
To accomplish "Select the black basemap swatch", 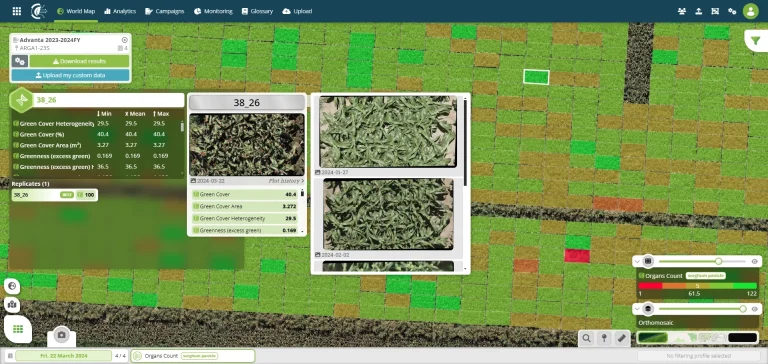I will coord(743,338).
